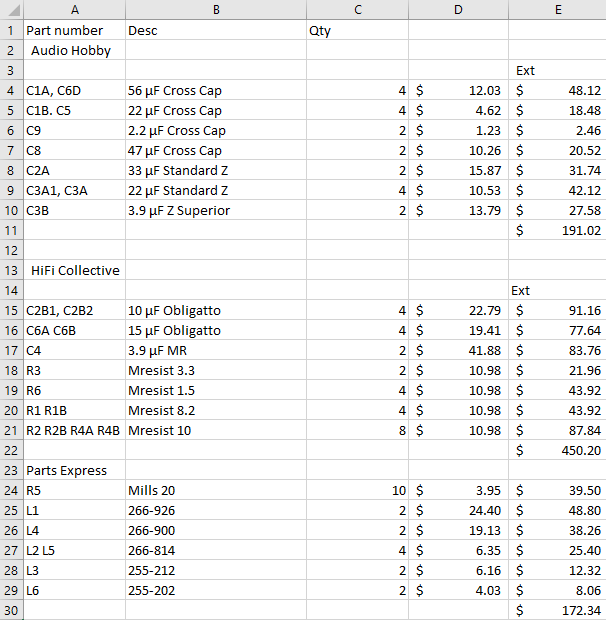Image resolution: width=606 pixels, height=620 pixels.
Task: Select '255-212' cell
Action: pyautogui.click(x=216, y=570)
